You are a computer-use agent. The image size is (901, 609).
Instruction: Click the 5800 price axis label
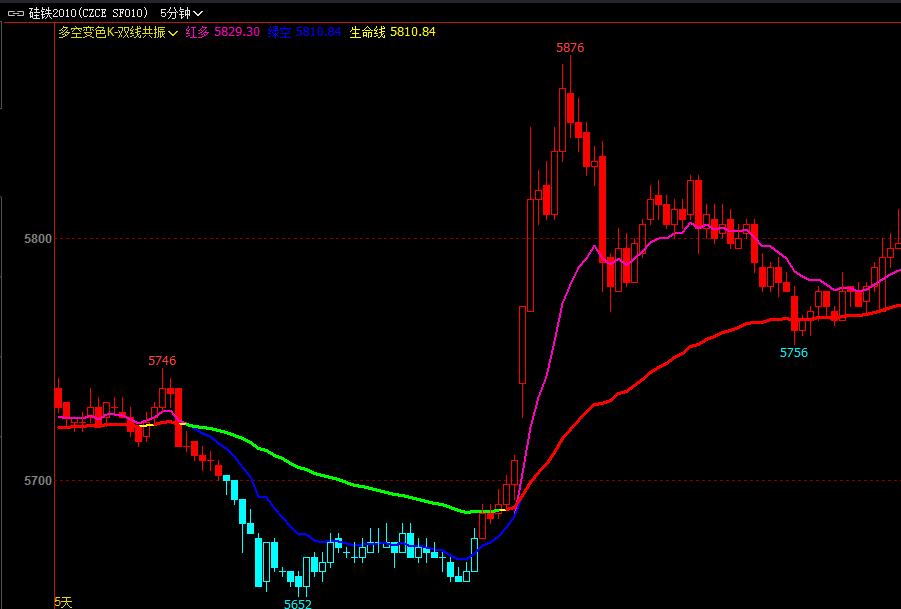pos(37,238)
